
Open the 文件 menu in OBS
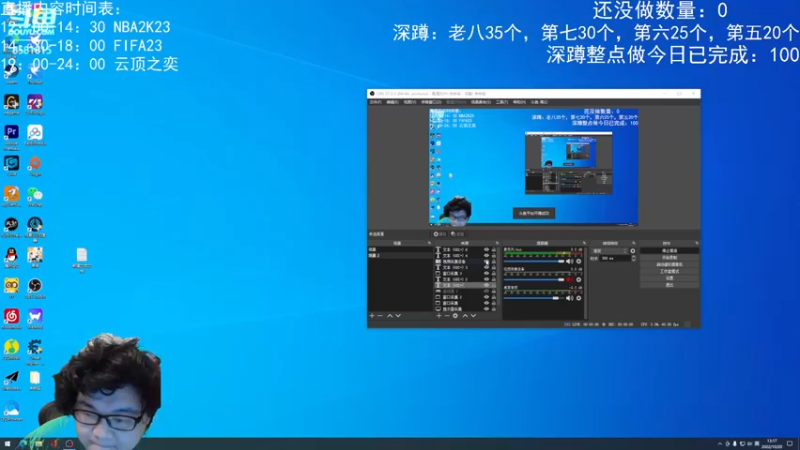click(x=375, y=102)
